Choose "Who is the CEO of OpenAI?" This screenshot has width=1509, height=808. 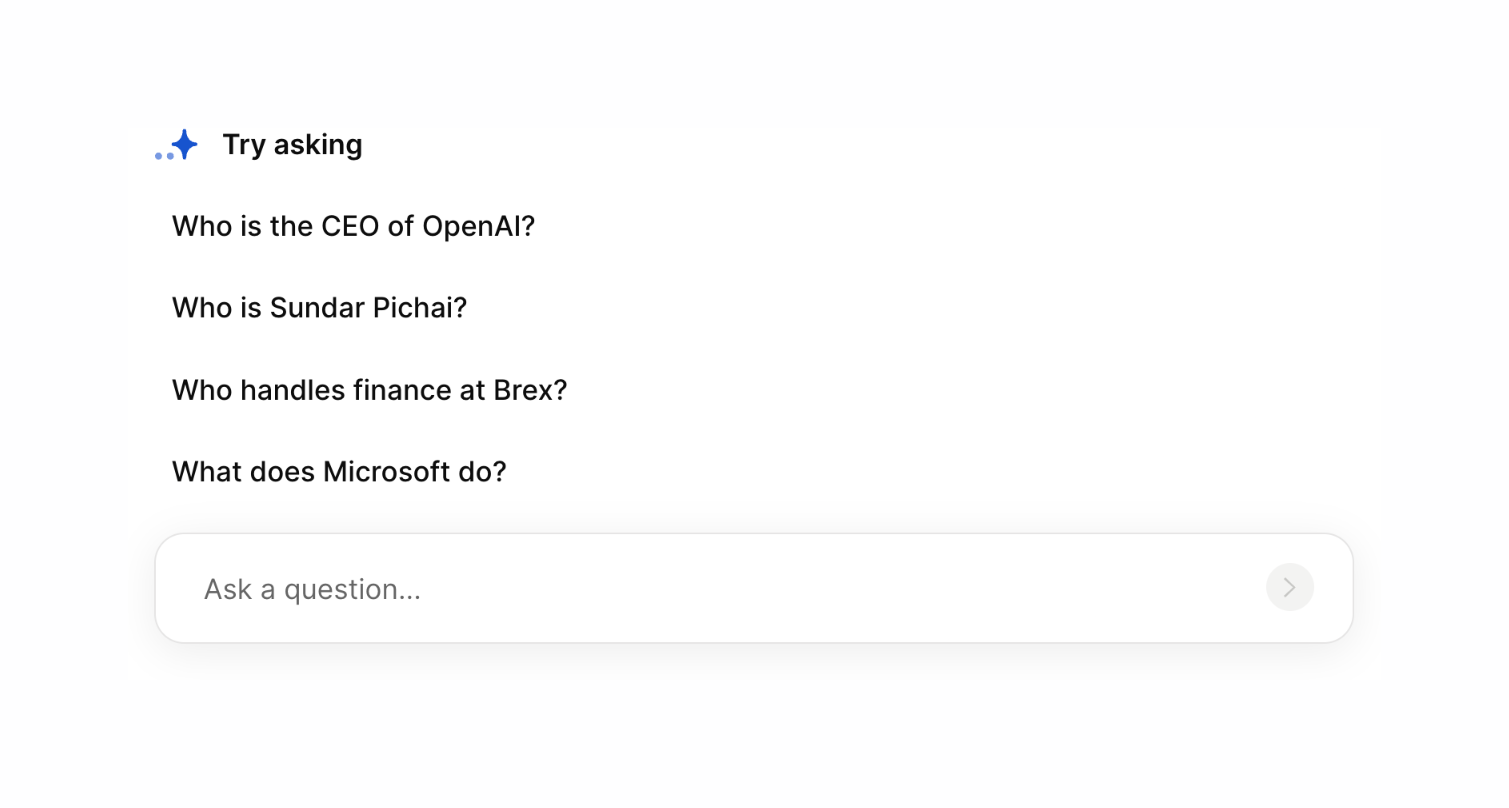tap(353, 226)
